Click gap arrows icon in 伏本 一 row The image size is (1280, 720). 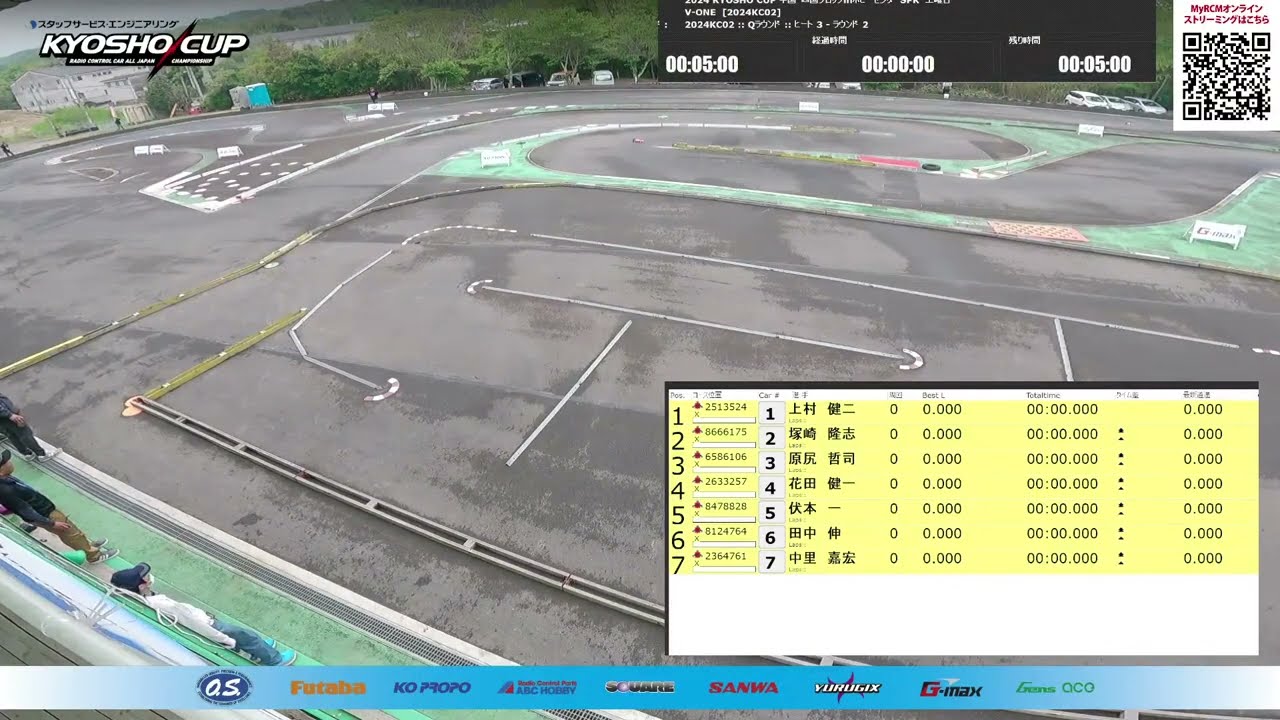tap(1121, 509)
